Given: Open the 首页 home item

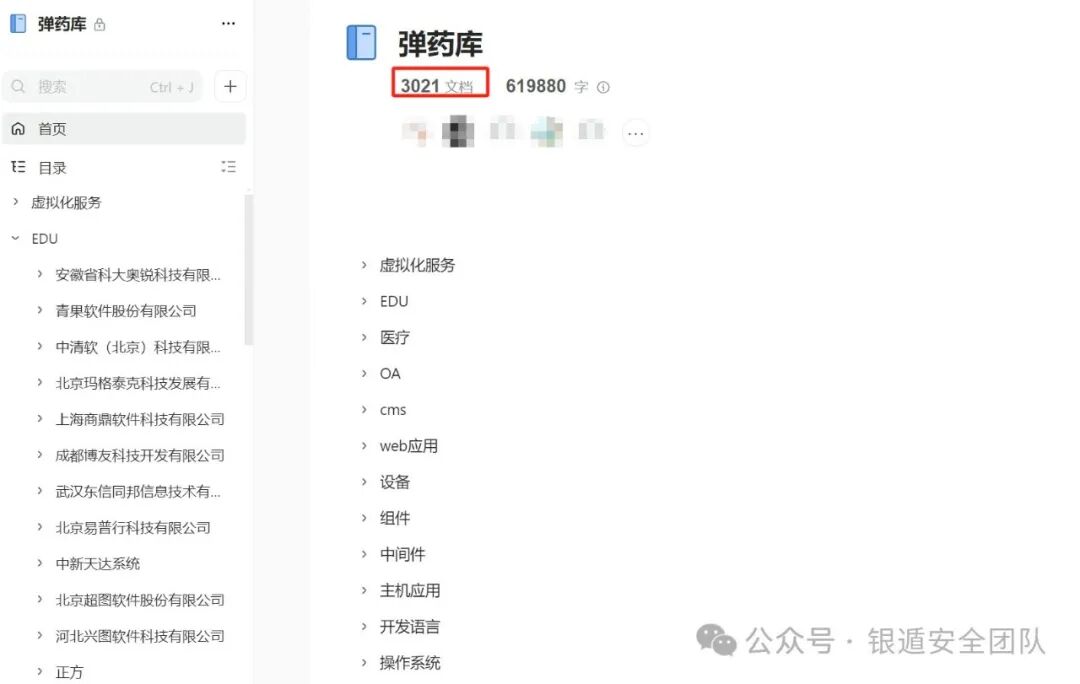Looking at the screenshot, I should pos(124,129).
